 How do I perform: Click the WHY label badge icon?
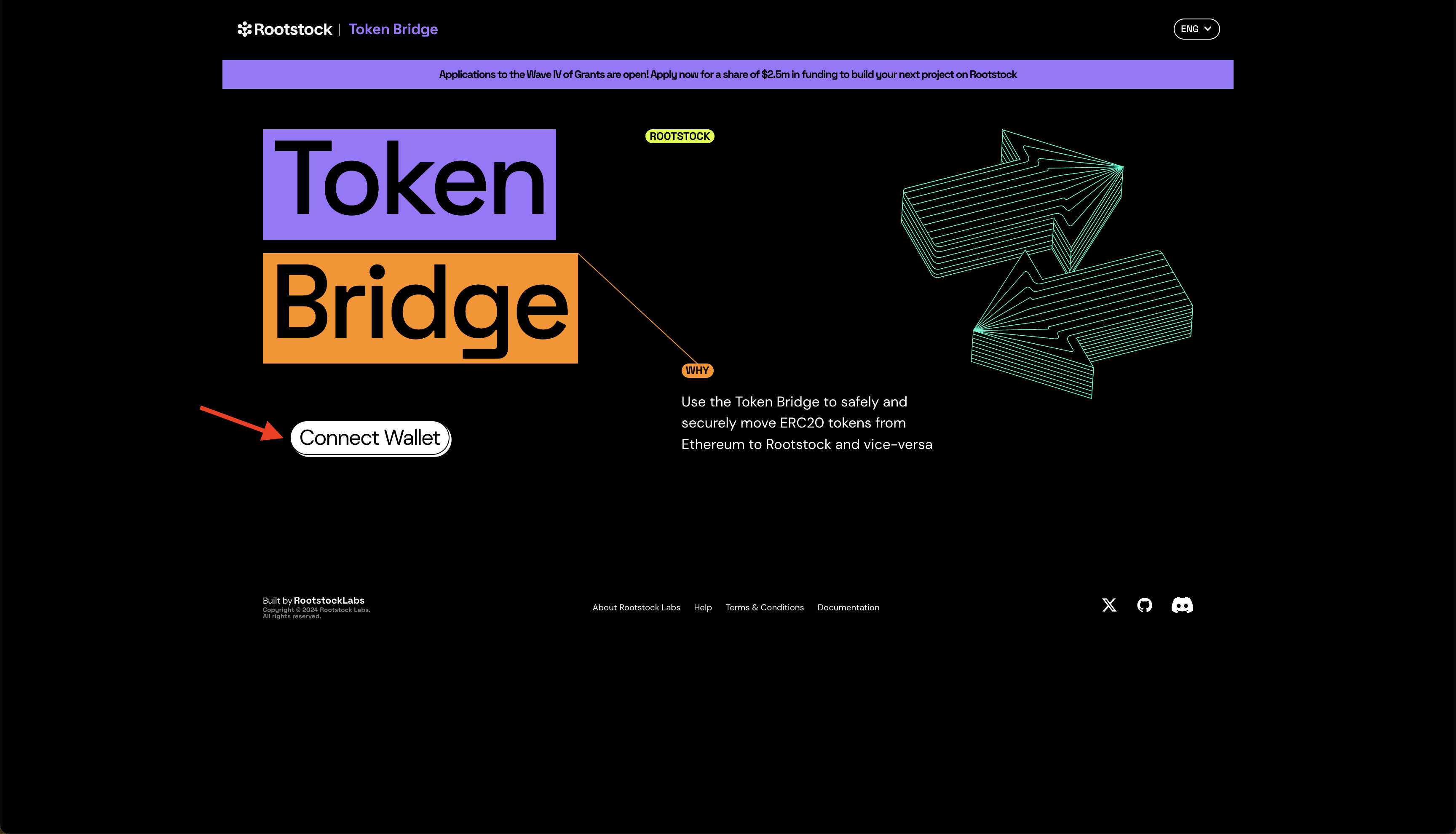pyautogui.click(x=697, y=370)
